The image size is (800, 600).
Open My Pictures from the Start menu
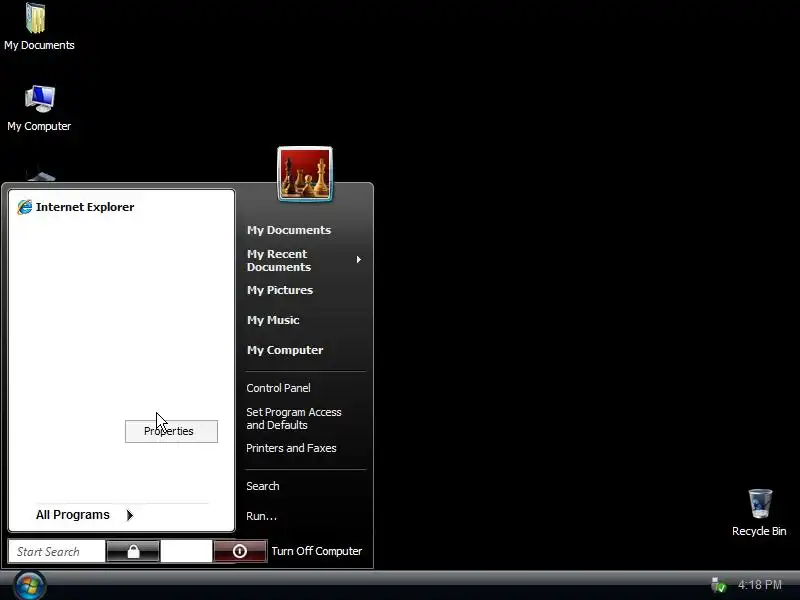(x=280, y=290)
